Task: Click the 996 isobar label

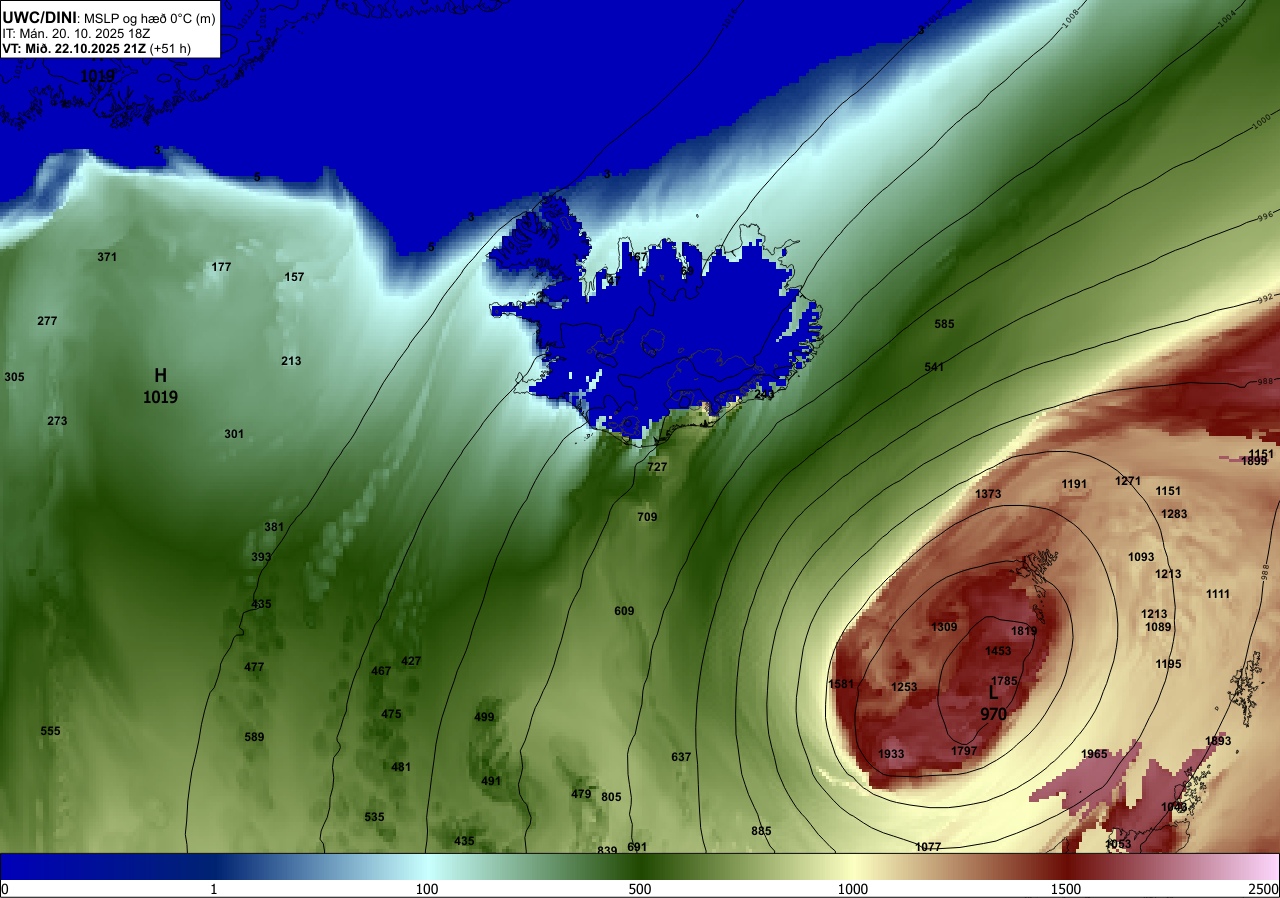Action: 1266,215
